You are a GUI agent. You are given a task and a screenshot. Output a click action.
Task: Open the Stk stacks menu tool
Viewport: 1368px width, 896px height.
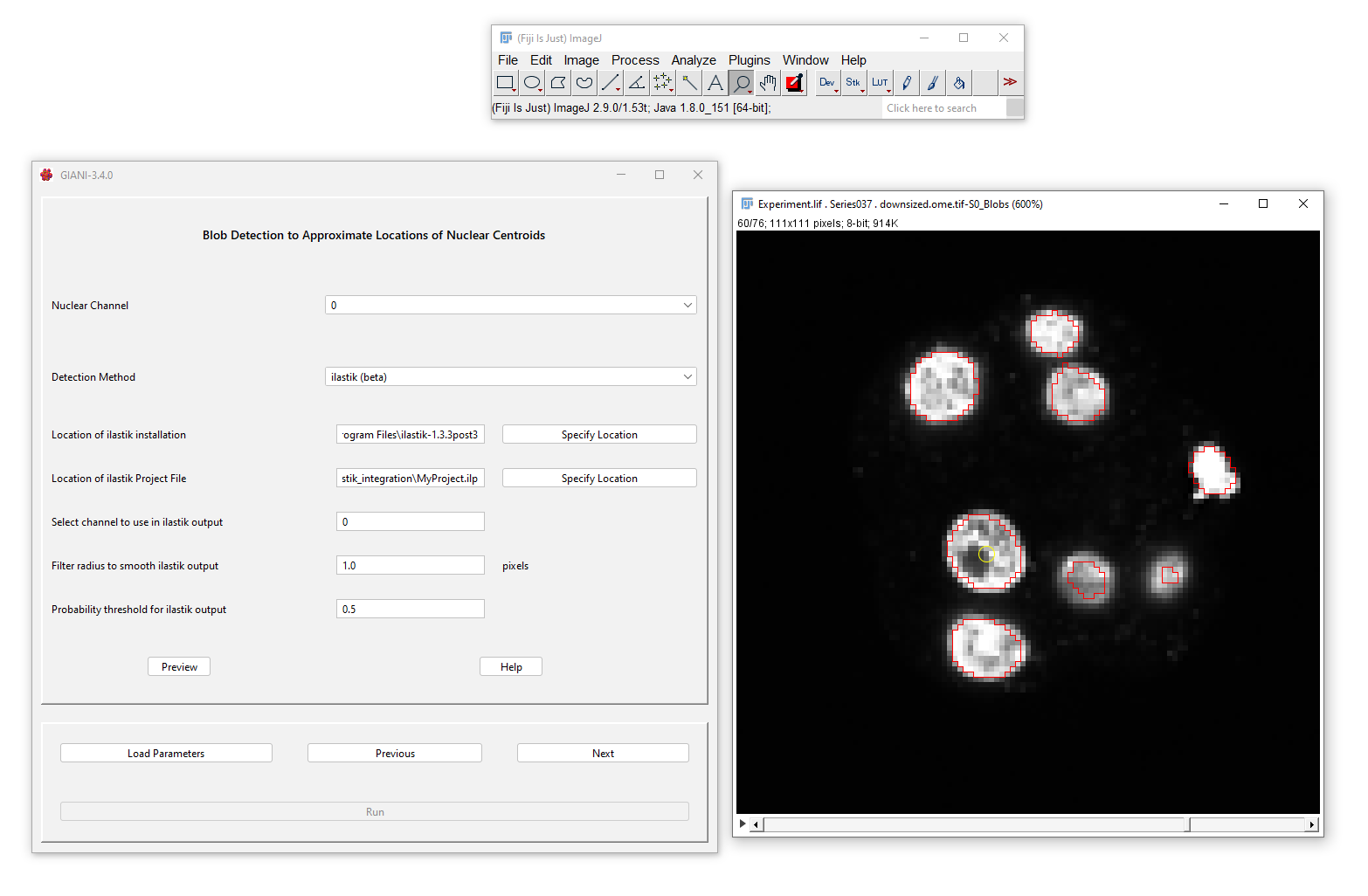[x=853, y=83]
